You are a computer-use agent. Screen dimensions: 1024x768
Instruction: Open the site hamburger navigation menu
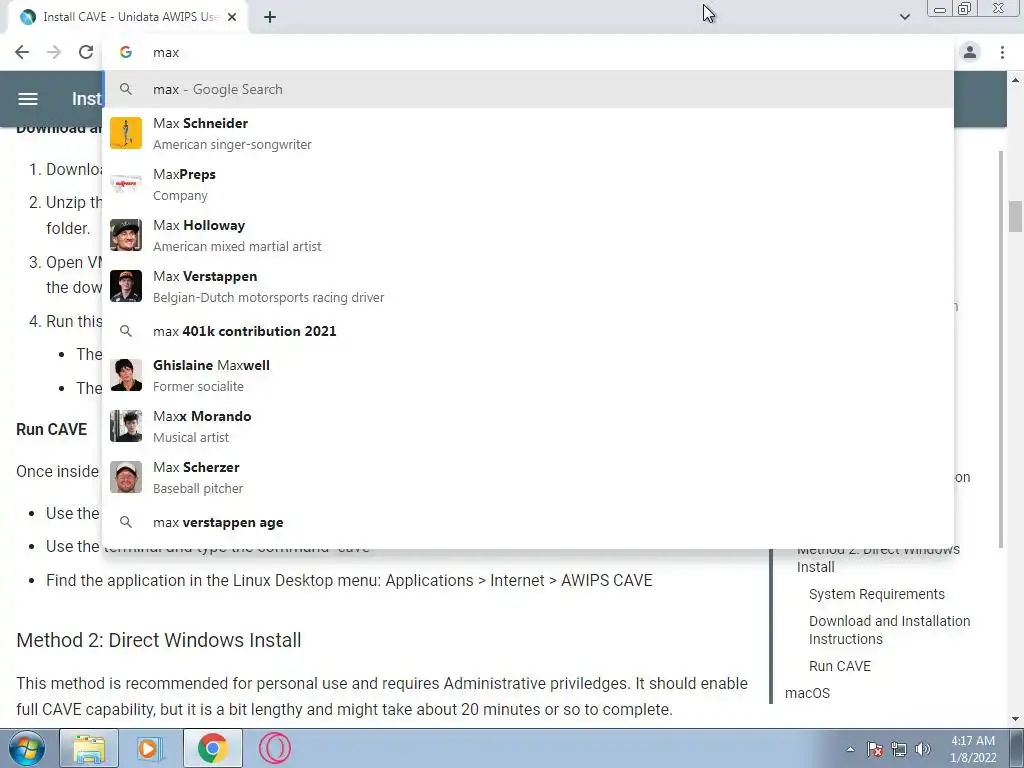click(27, 99)
